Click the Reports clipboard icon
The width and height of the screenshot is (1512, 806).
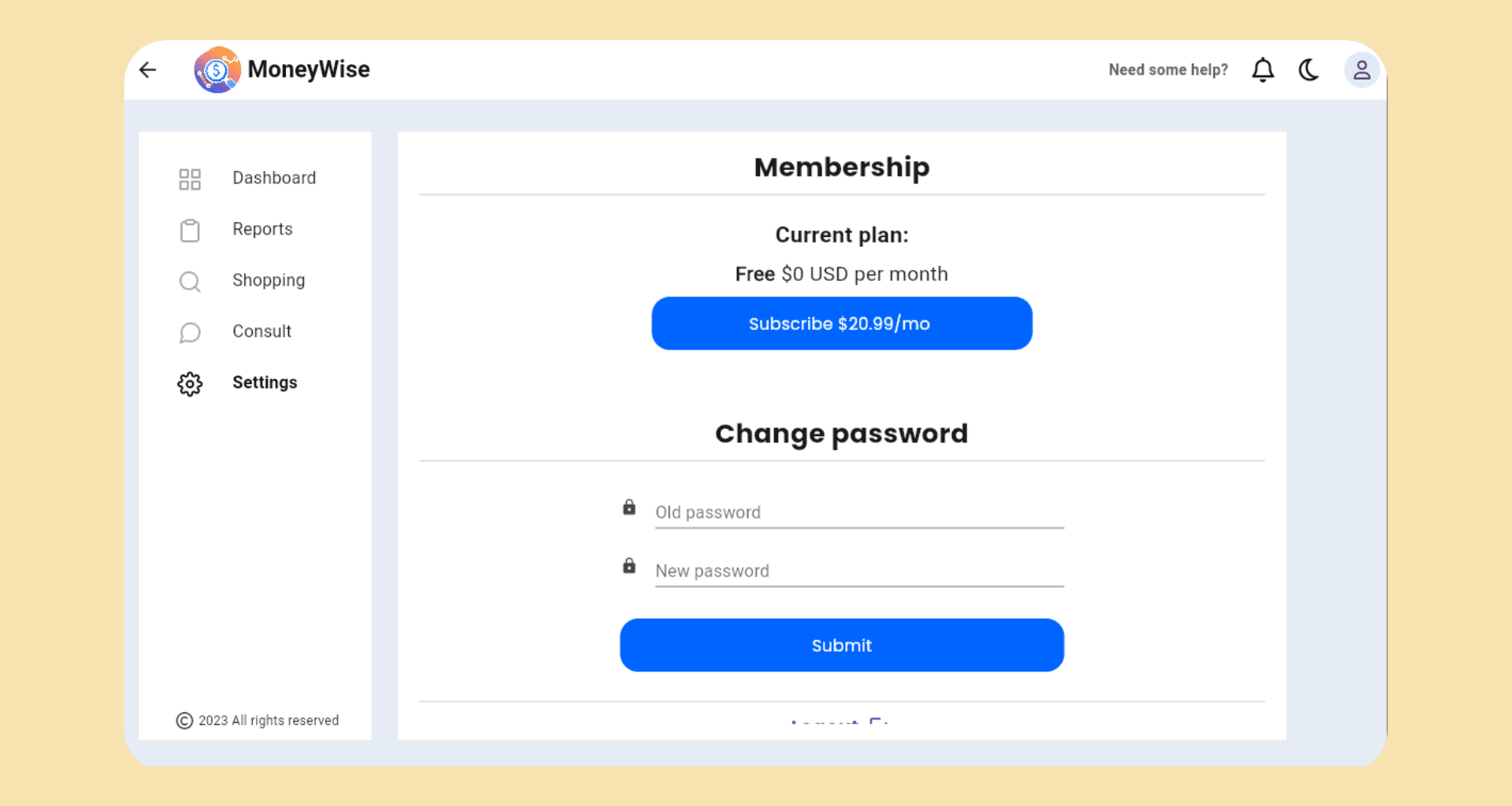click(190, 230)
